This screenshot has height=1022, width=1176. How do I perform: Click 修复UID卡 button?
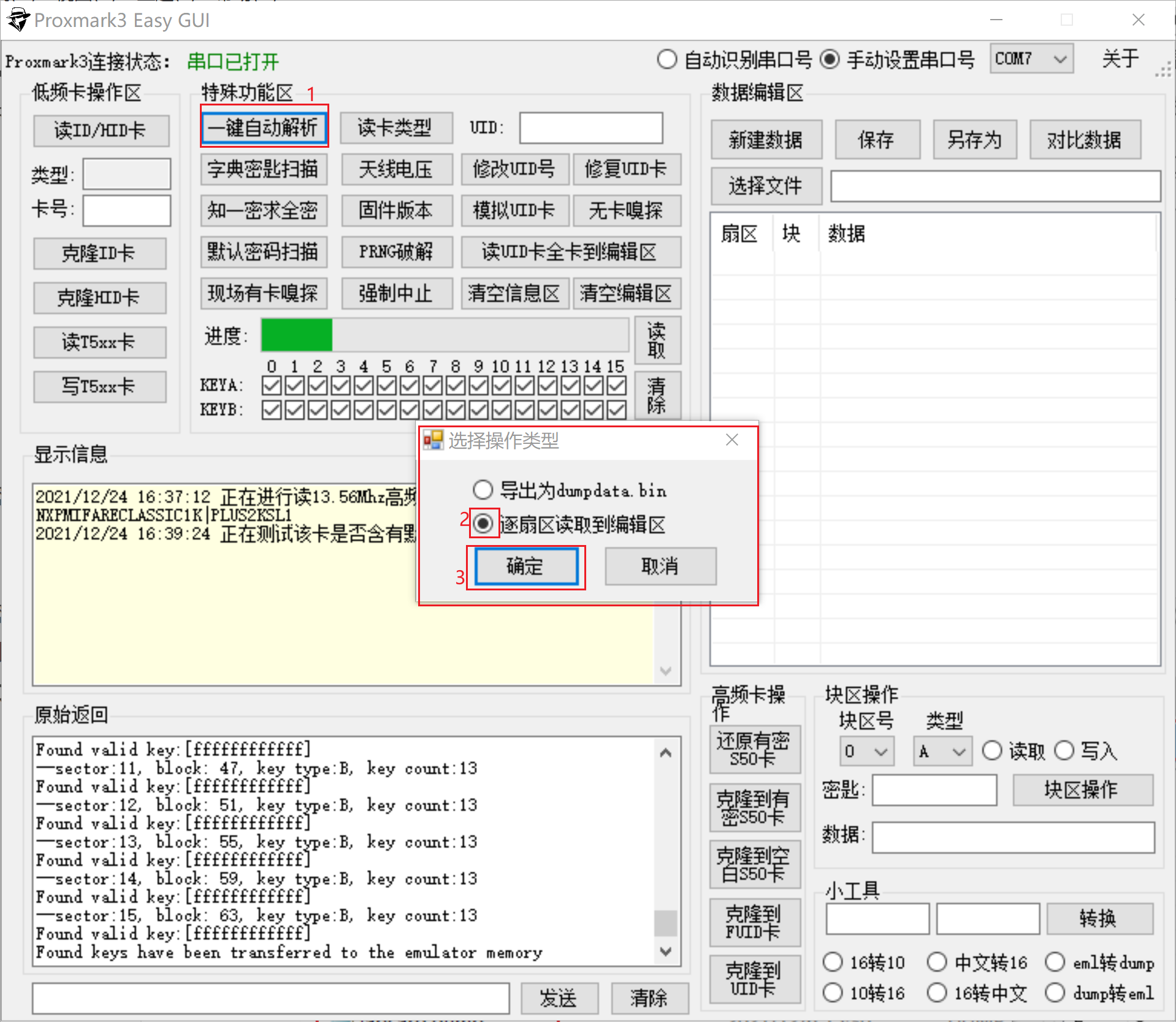pos(627,169)
